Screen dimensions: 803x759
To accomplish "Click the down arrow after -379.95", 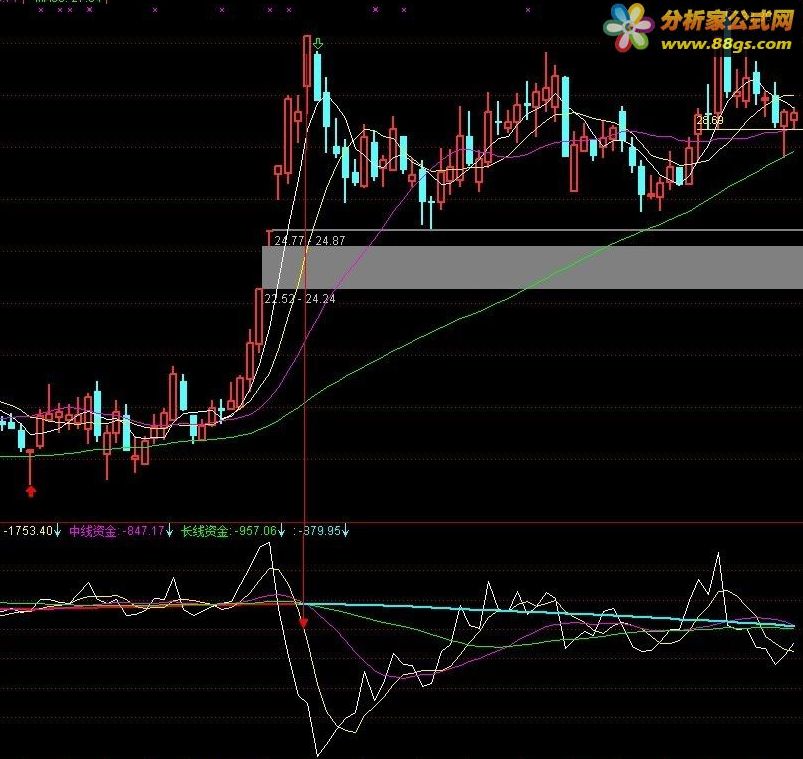I will pos(346,531).
